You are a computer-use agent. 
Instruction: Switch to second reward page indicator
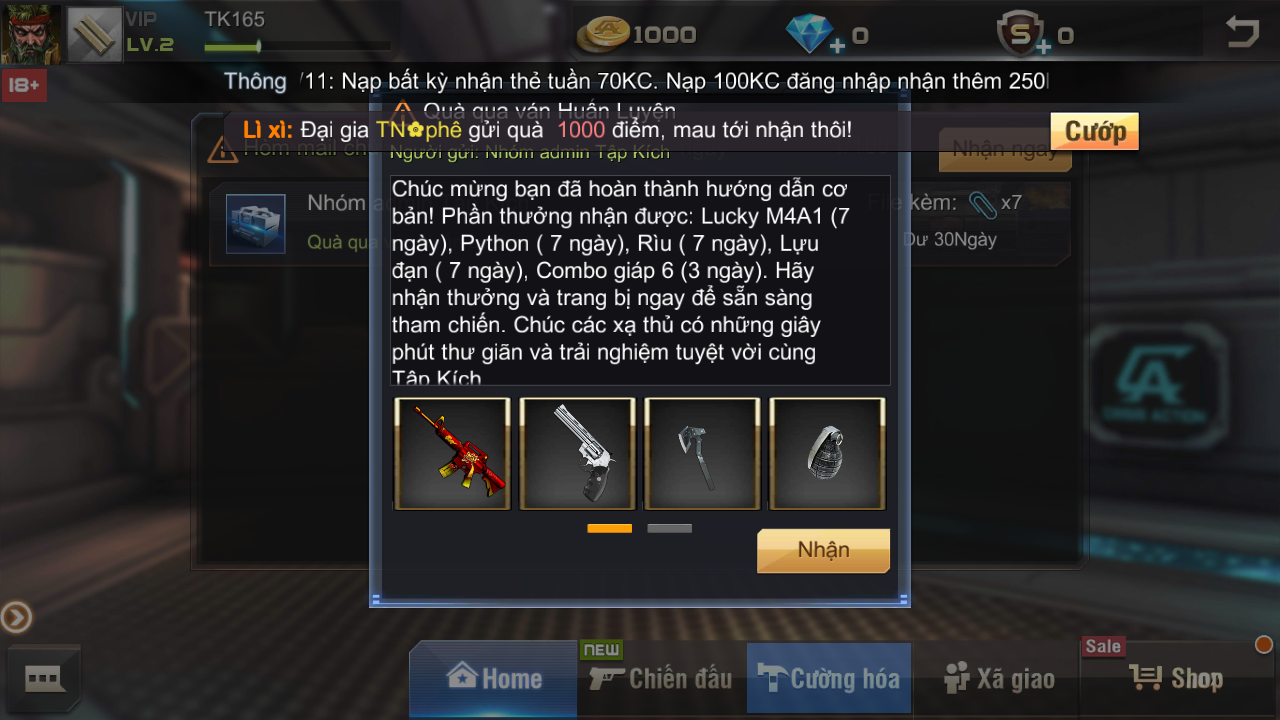[669, 528]
